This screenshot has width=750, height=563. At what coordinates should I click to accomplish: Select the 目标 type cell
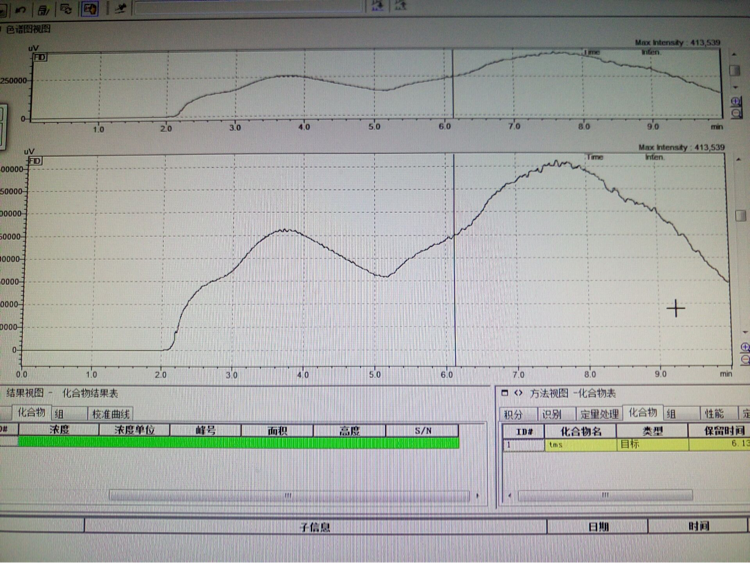(652, 445)
